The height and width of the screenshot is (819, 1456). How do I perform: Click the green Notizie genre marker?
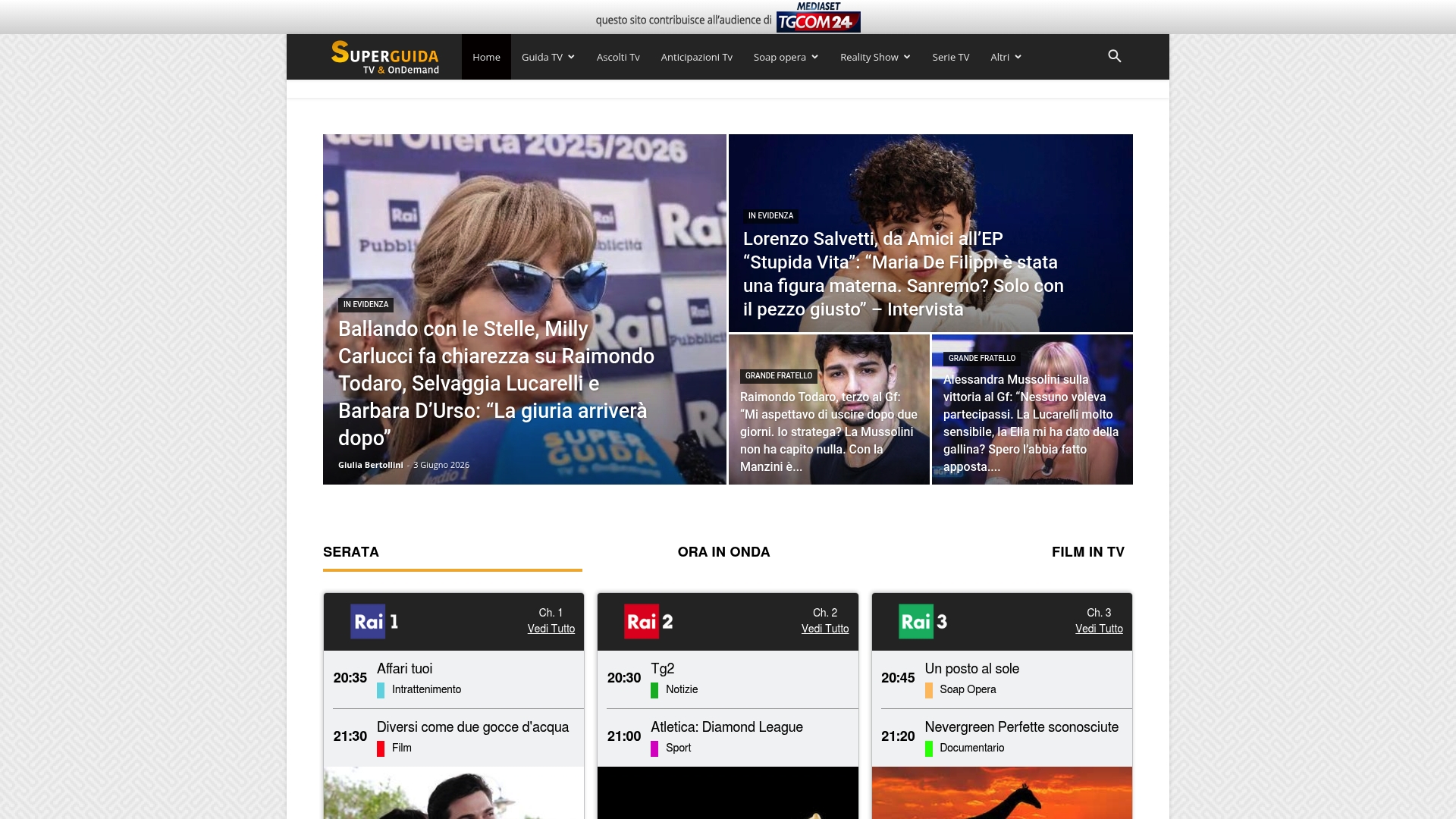[x=654, y=690]
